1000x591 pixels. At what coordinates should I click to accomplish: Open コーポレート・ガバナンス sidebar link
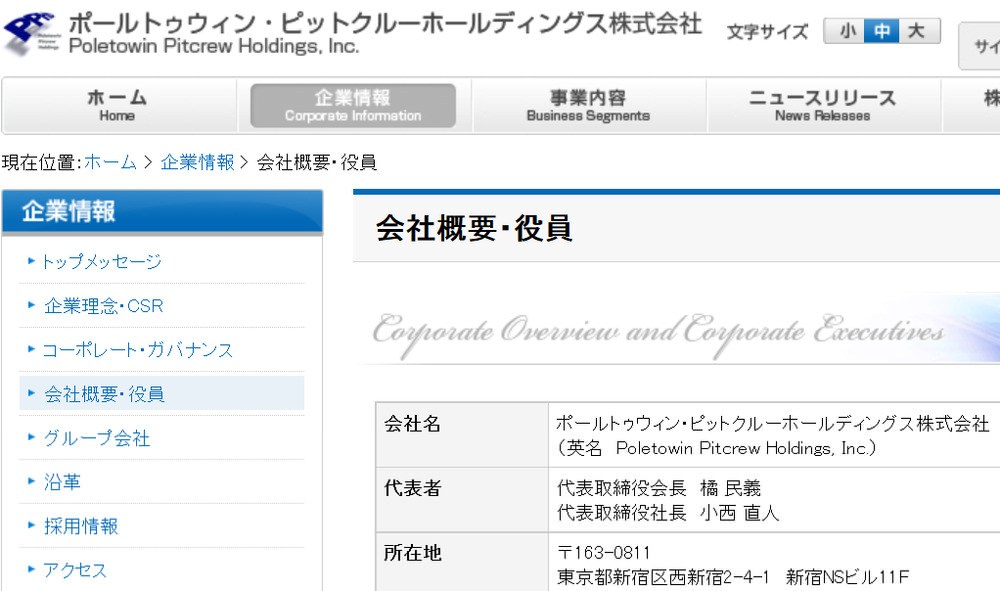tap(138, 350)
